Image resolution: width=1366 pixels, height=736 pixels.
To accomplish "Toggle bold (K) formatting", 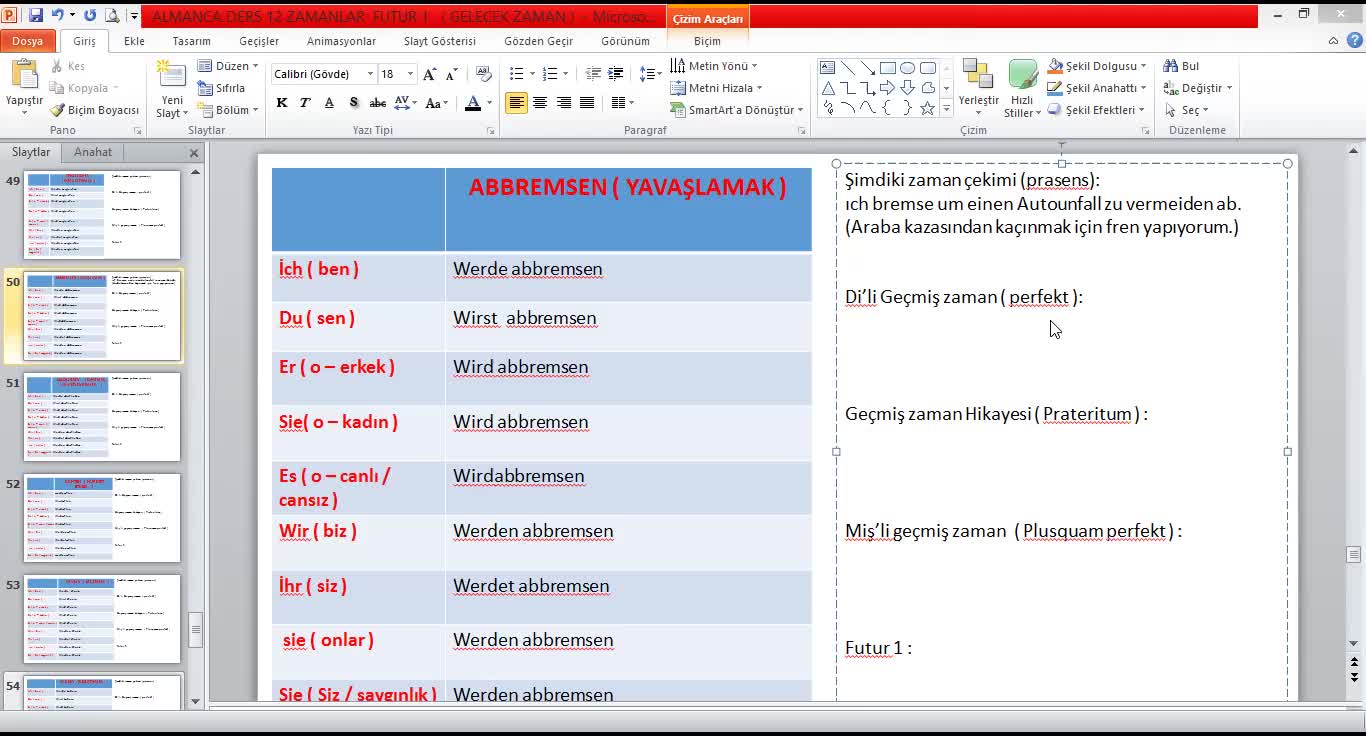I will pos(282,103).
